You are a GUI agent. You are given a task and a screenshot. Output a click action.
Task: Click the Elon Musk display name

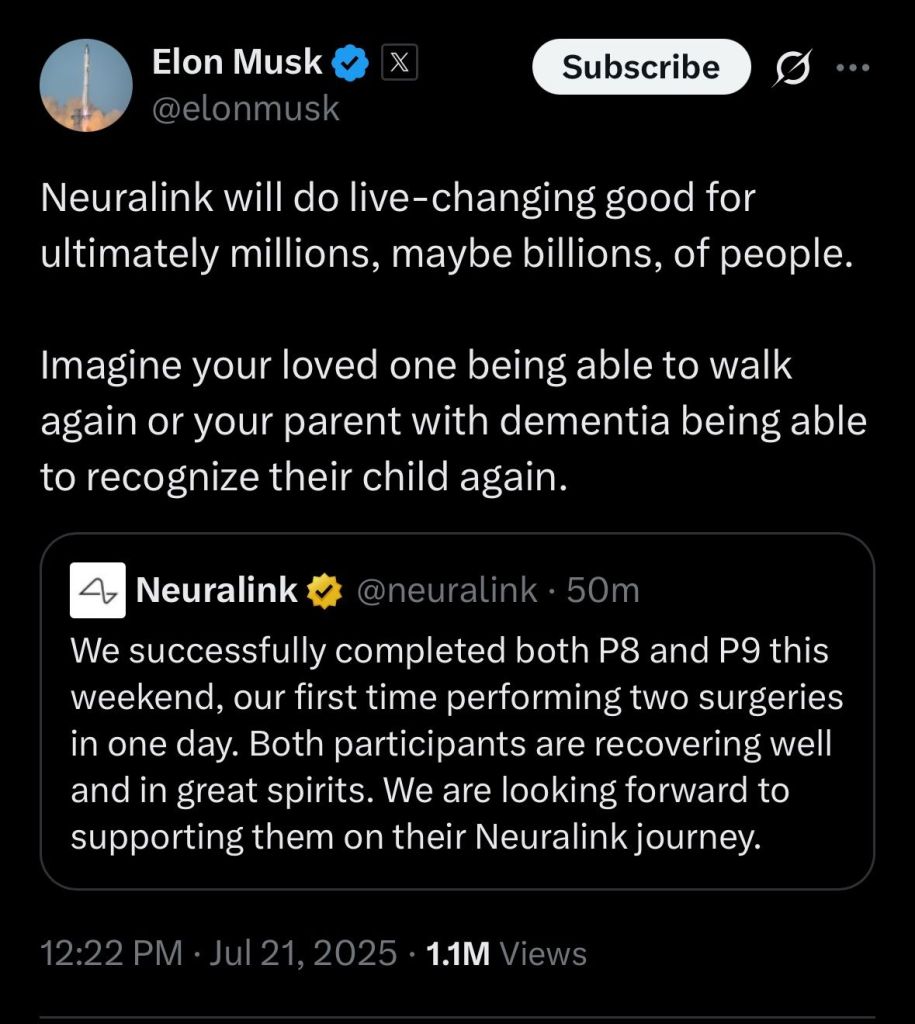tap(237, 63)
